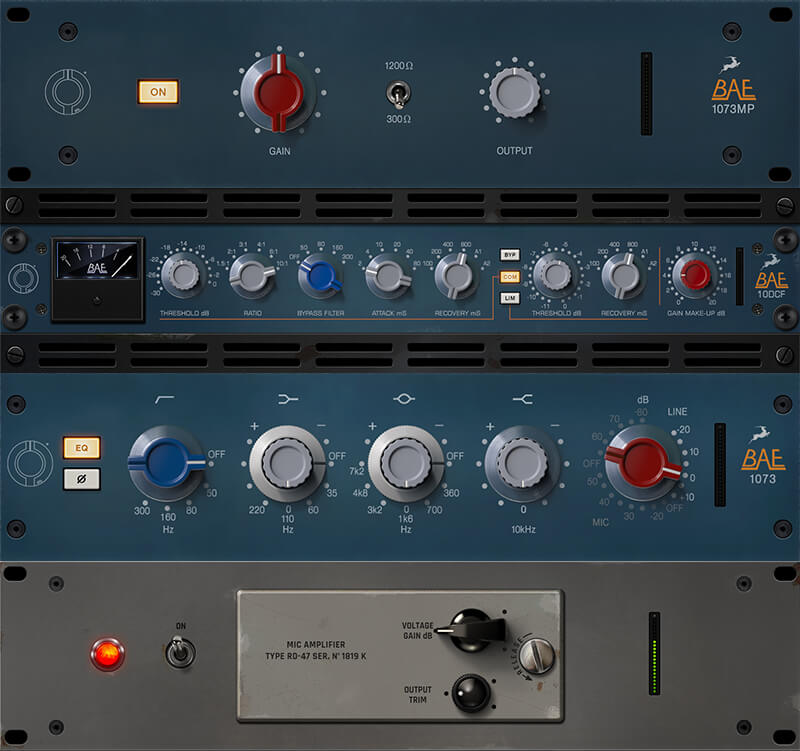Click the 300Ω label below the impedance switch
This screenshot has height=751, width=800.
(x=398, y=119)
